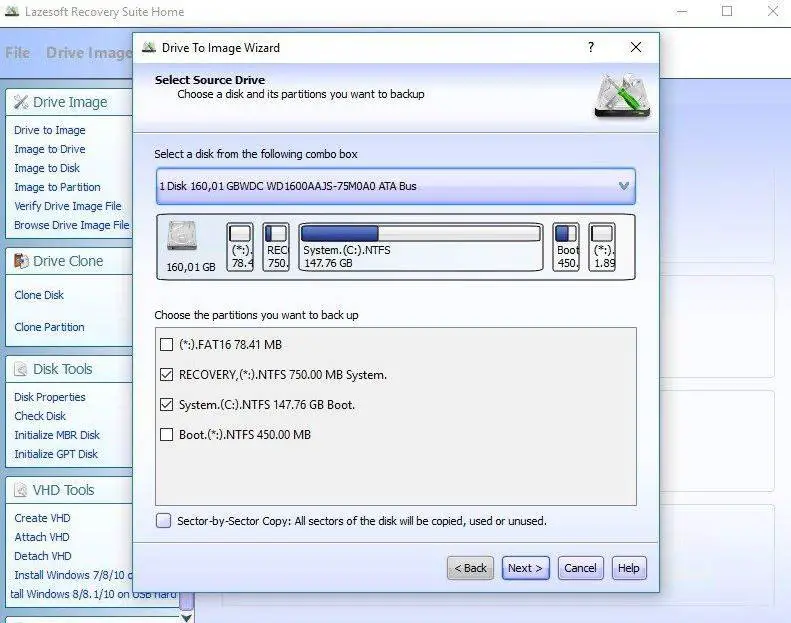Viewport: 791px width, 623px height.
Task: Click the wizard title bar app icon
Action: (149, 47)
